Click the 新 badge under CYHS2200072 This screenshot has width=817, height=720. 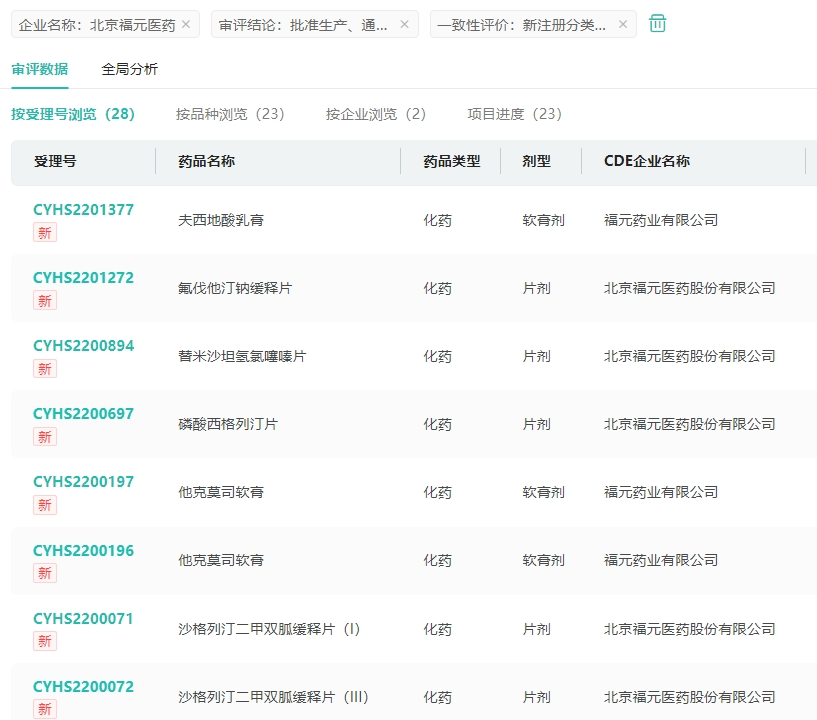pos(45,709)
